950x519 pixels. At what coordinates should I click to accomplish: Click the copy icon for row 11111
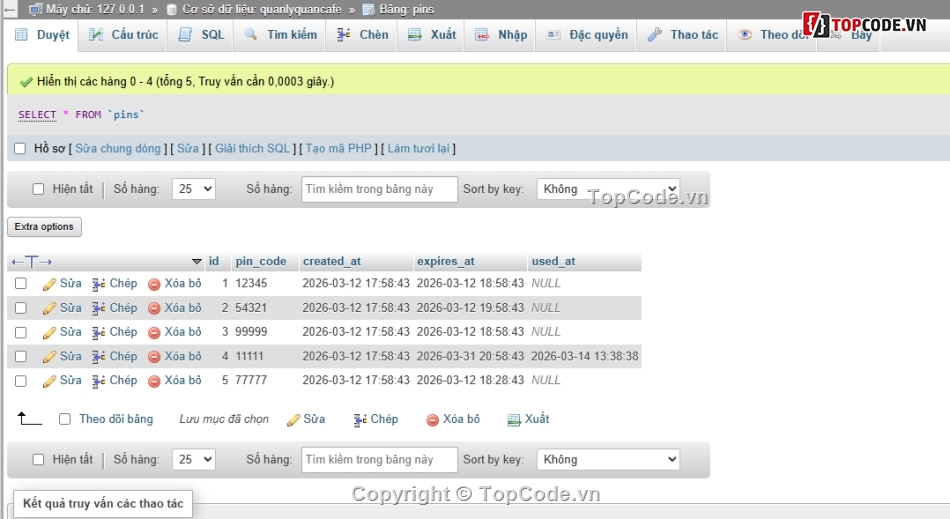[98, 357]
